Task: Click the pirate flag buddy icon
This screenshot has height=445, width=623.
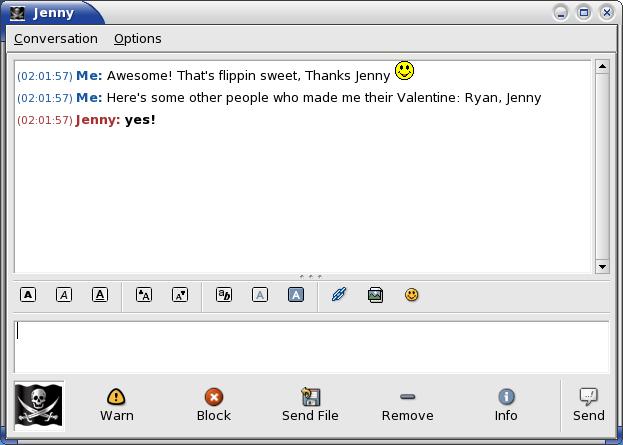Action: coord(39,405)
